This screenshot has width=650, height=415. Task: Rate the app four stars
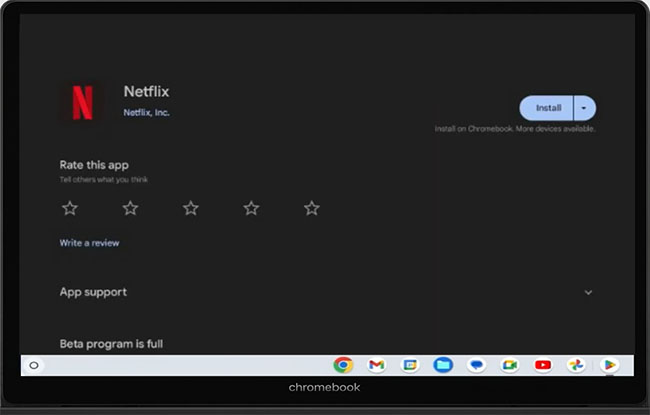tap(251, 208)
